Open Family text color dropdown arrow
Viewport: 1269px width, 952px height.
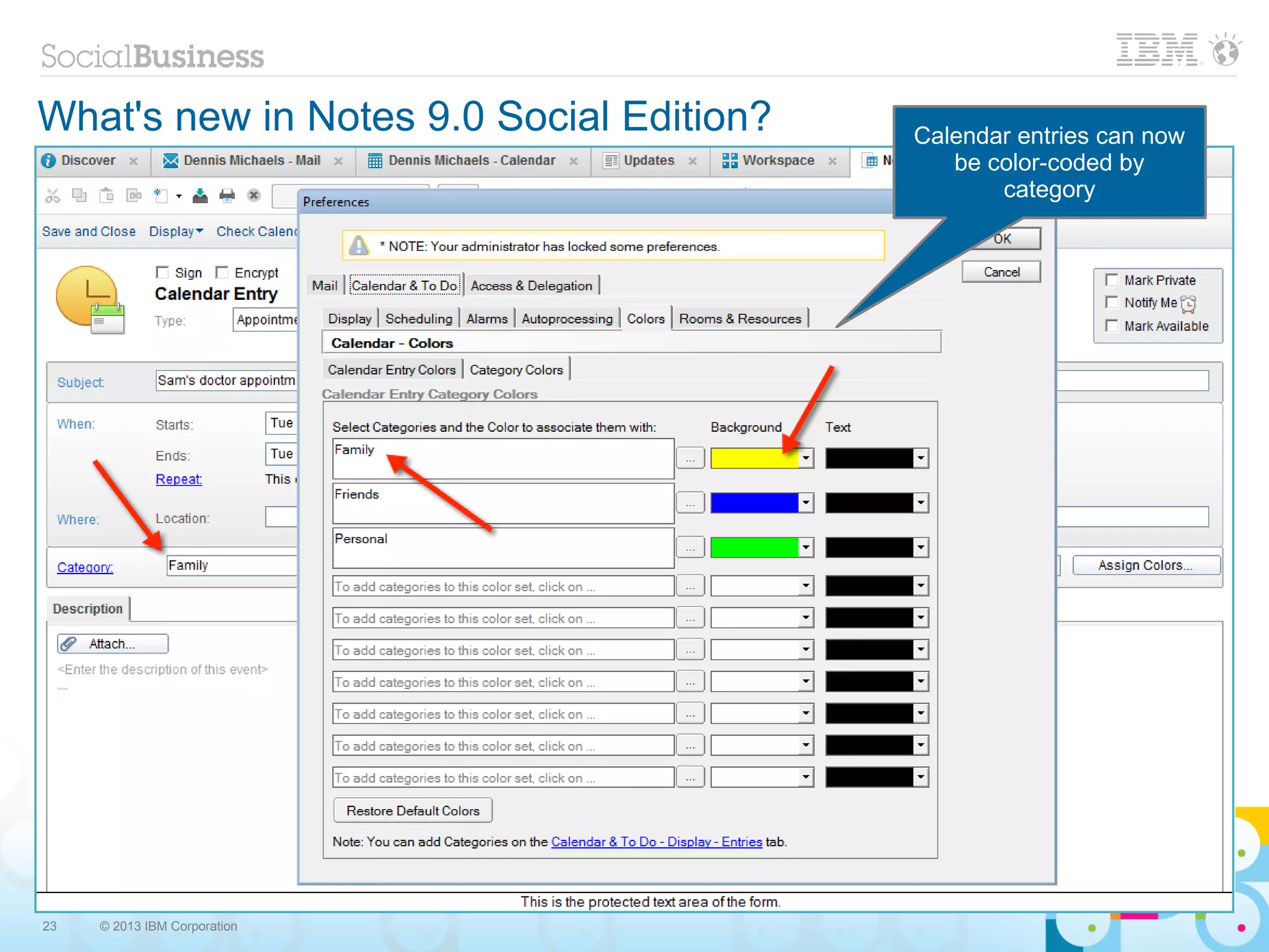tap(921, 458)
